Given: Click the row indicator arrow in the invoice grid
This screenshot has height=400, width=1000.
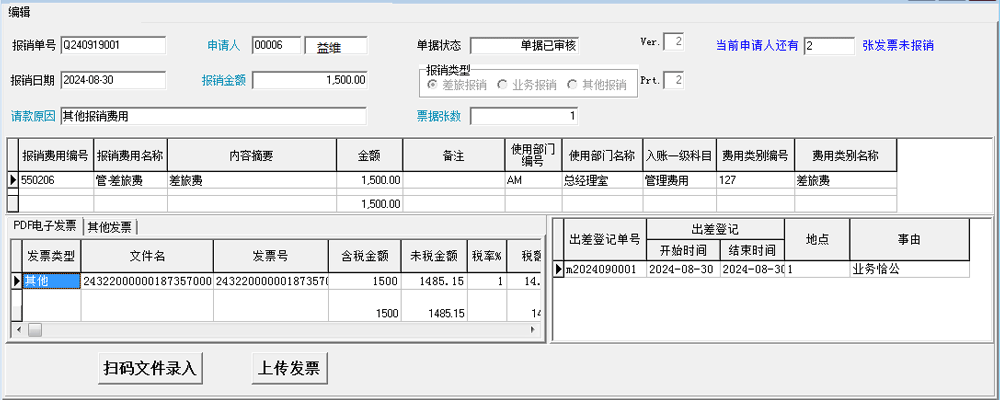Looking at the screenshot, I should 16,282.
